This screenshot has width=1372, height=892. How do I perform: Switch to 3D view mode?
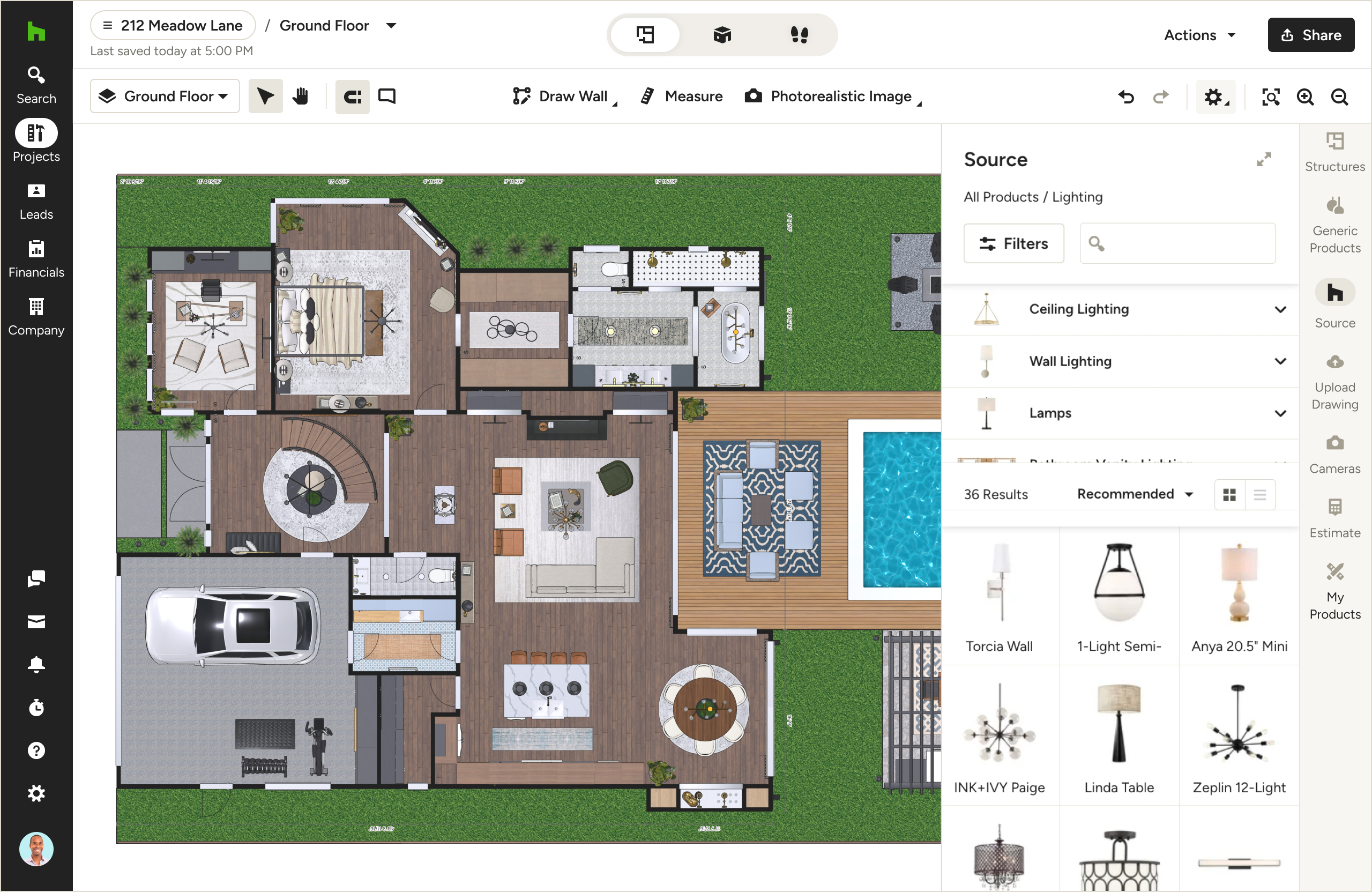click(x=722, y=35)
